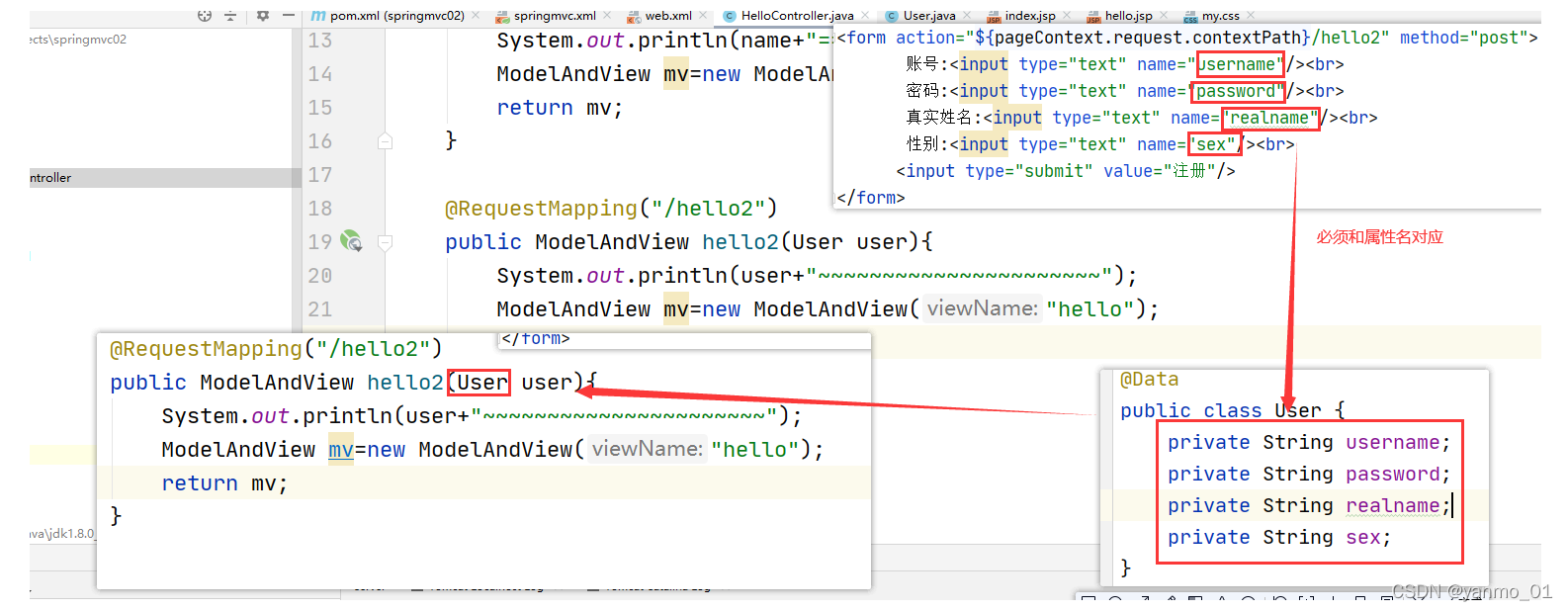
Task: Click the Spring mapping gutter icon on line 19
Action: (351, 240)
